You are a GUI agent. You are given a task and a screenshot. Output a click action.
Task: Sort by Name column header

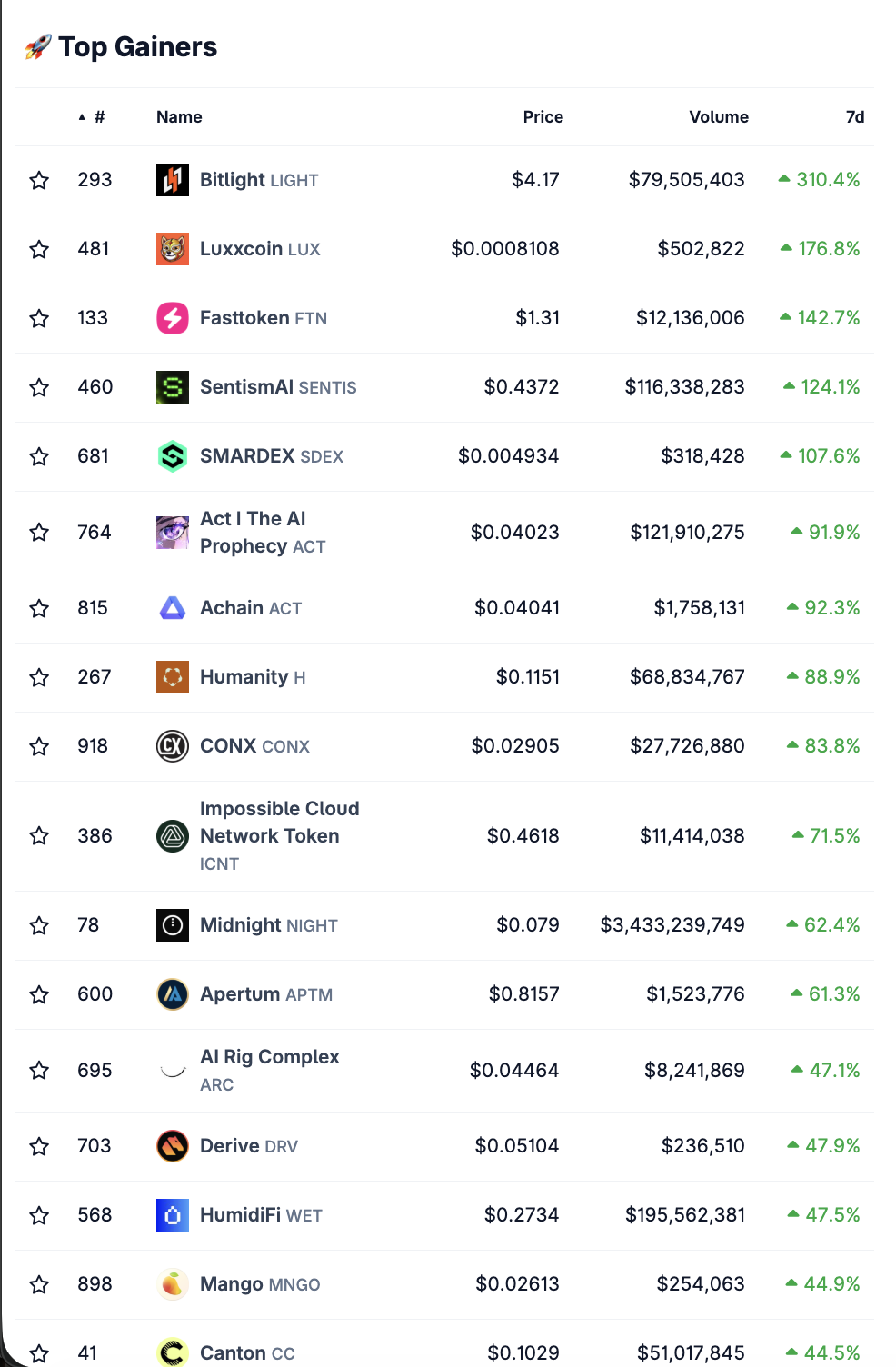coord(179,117)
